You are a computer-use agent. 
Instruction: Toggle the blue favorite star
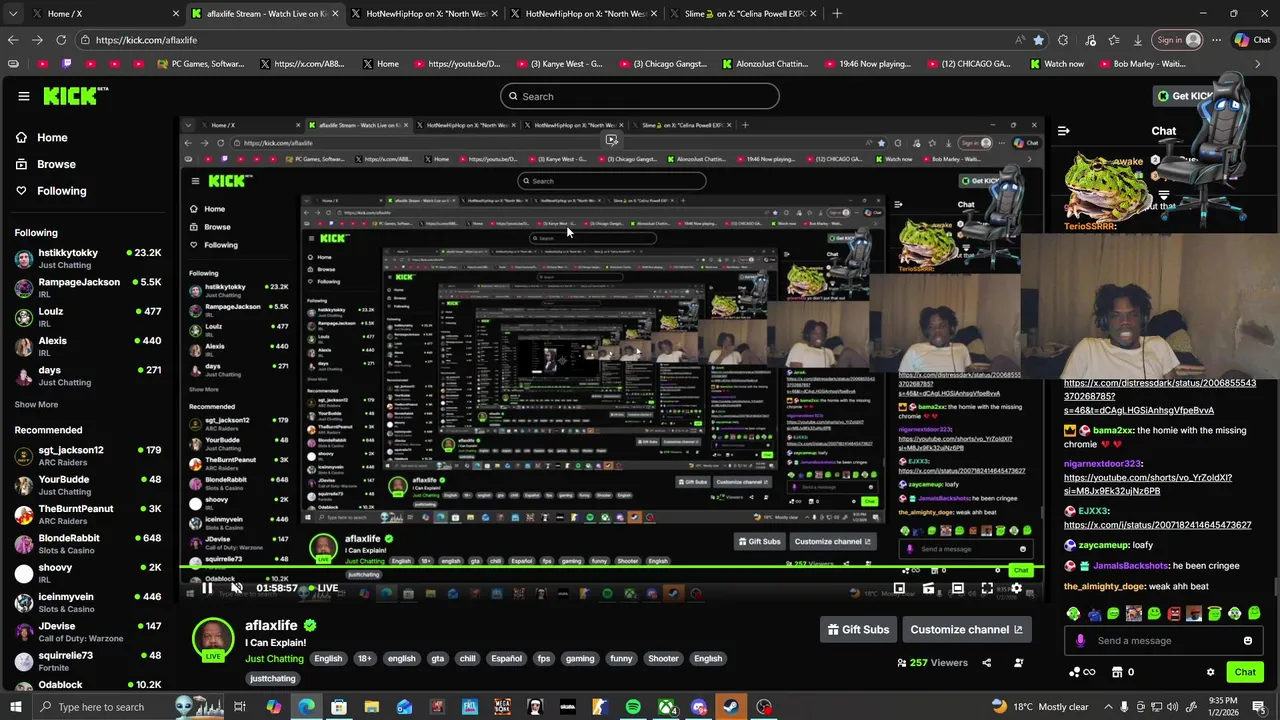pyautogui.click(x=1039, y=40)
